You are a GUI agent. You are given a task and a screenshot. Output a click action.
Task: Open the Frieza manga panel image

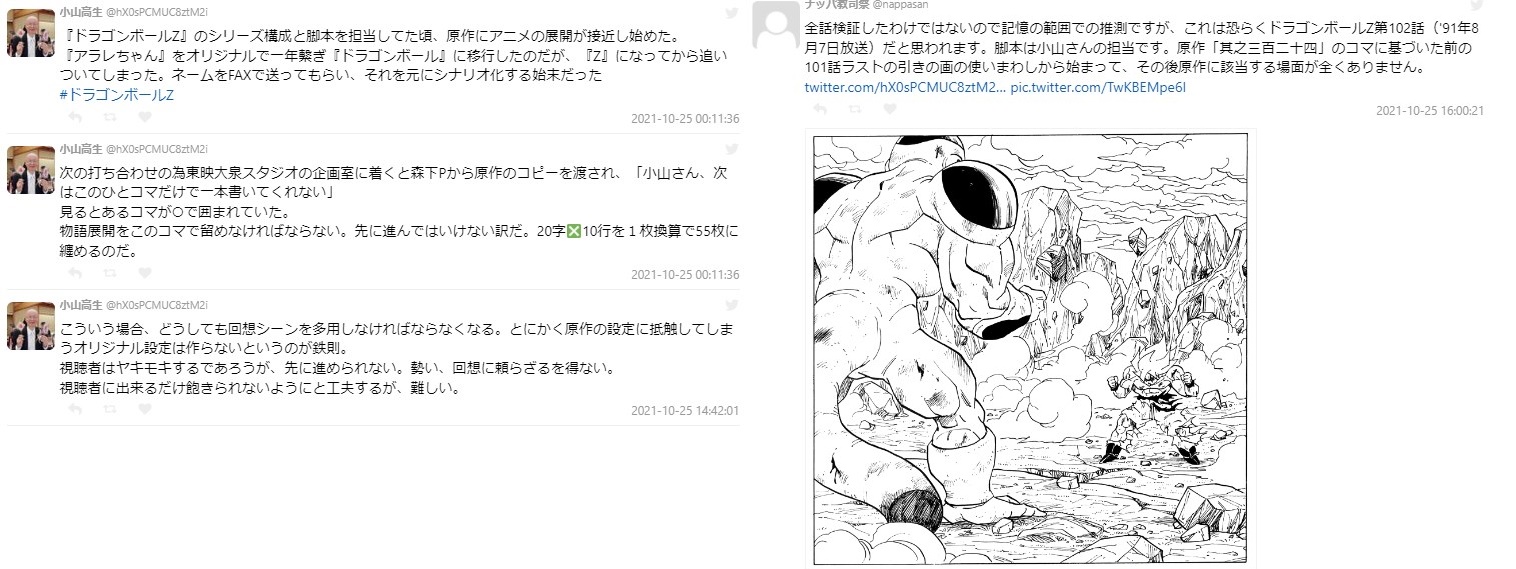[1031, 349]
